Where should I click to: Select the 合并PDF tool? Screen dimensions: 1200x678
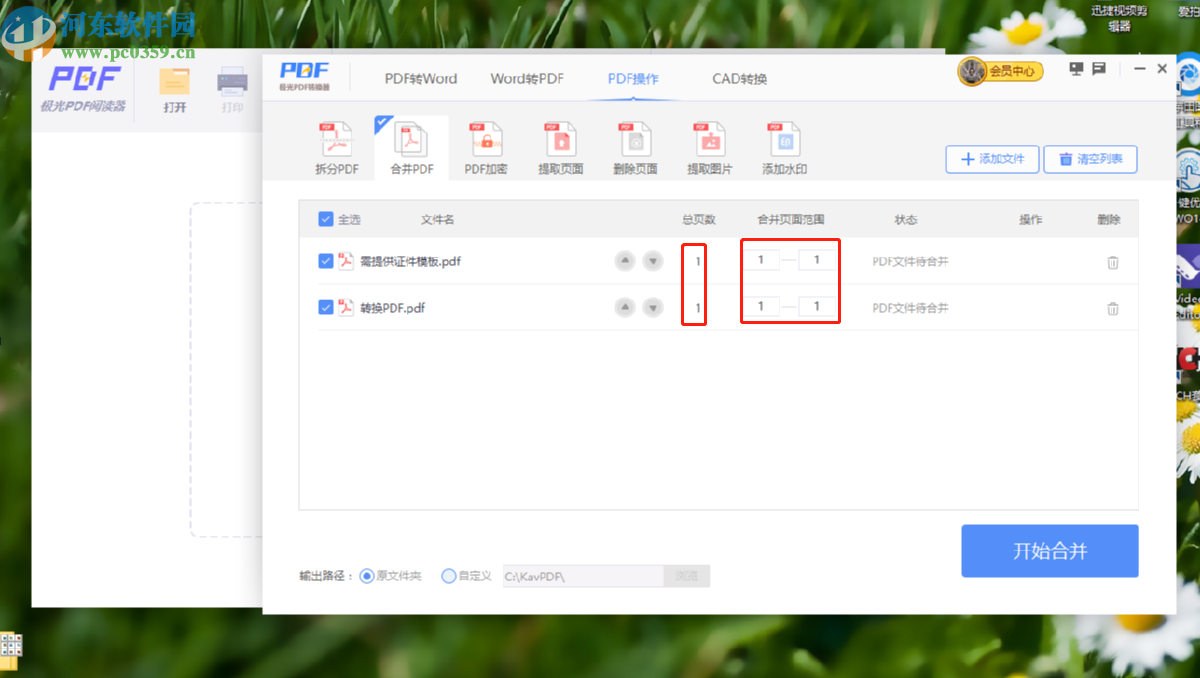tap(410, 146)
